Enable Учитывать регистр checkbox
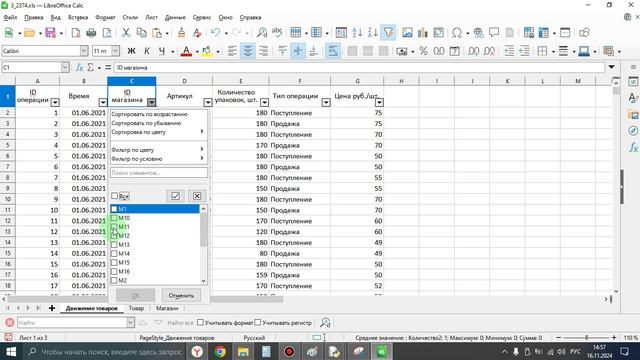The width and height of the screenshot is (640, 360). coord(258,322)
